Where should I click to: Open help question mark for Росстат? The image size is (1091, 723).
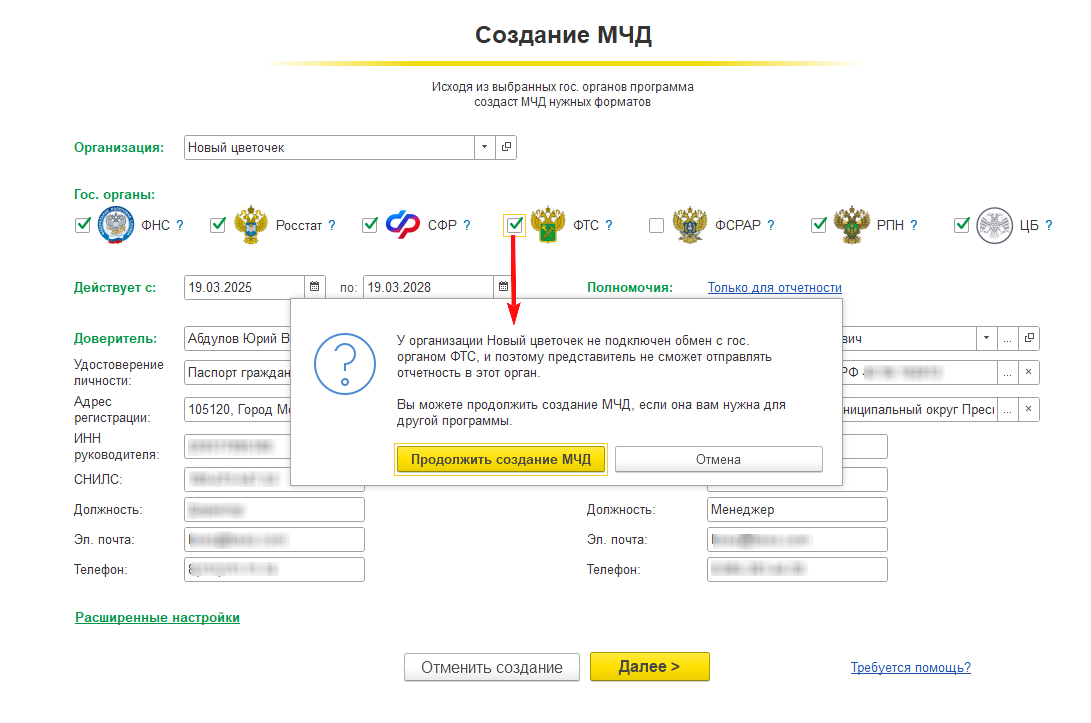[332, 225]
